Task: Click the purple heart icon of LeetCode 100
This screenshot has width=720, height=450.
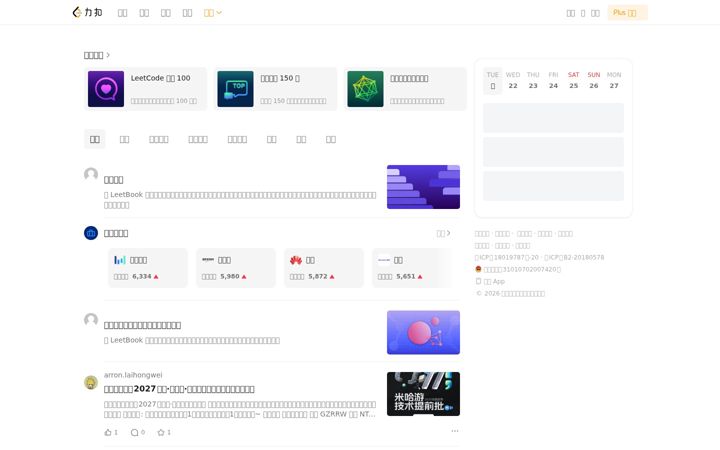Action: point(106,89)
